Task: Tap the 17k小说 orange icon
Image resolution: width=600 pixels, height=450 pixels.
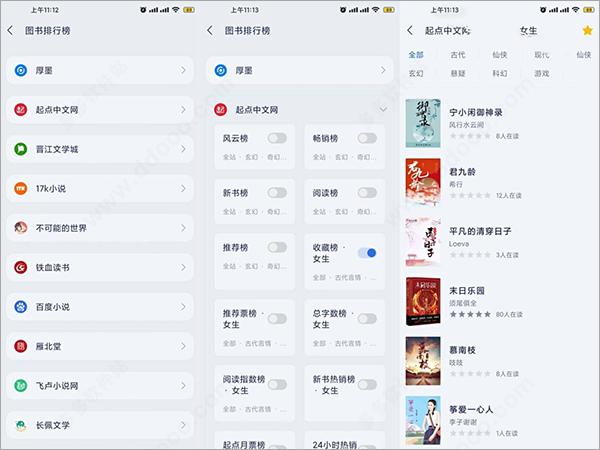Action: pos(21,188)
